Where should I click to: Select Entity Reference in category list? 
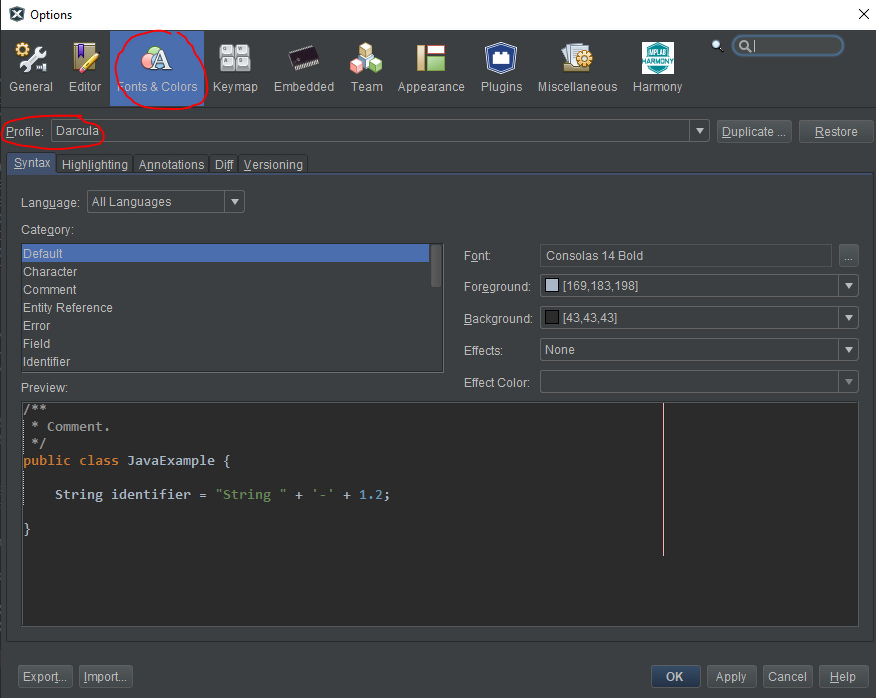225,307
